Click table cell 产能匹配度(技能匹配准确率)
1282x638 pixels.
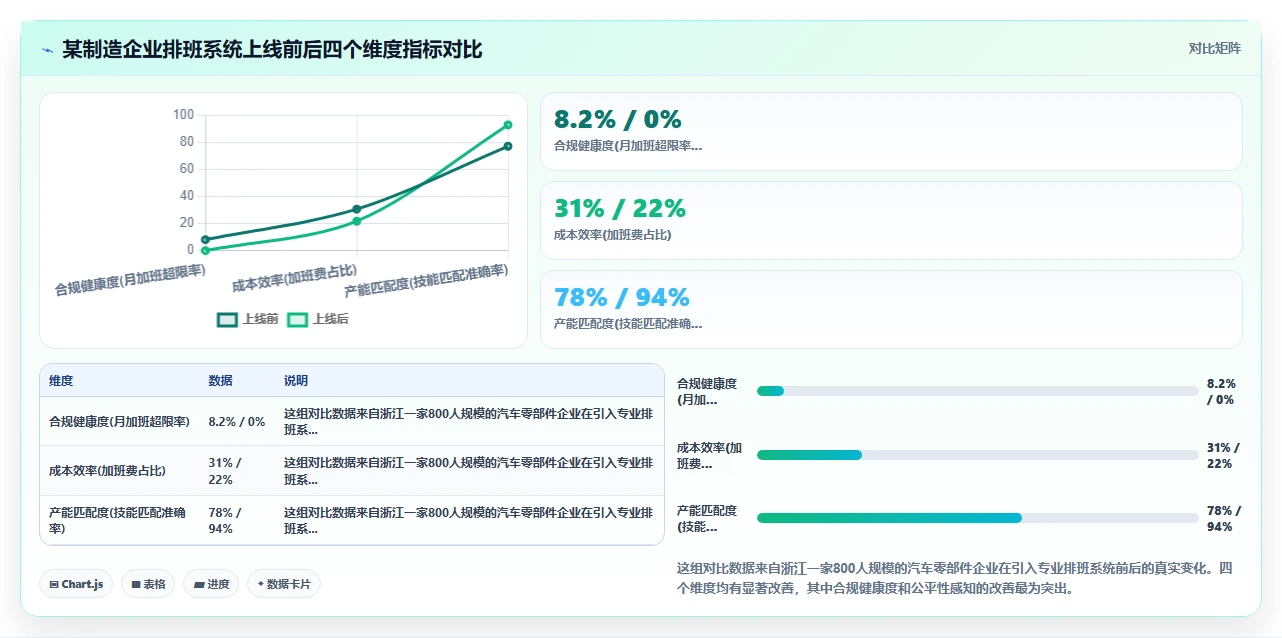click(x=120, y=521)
